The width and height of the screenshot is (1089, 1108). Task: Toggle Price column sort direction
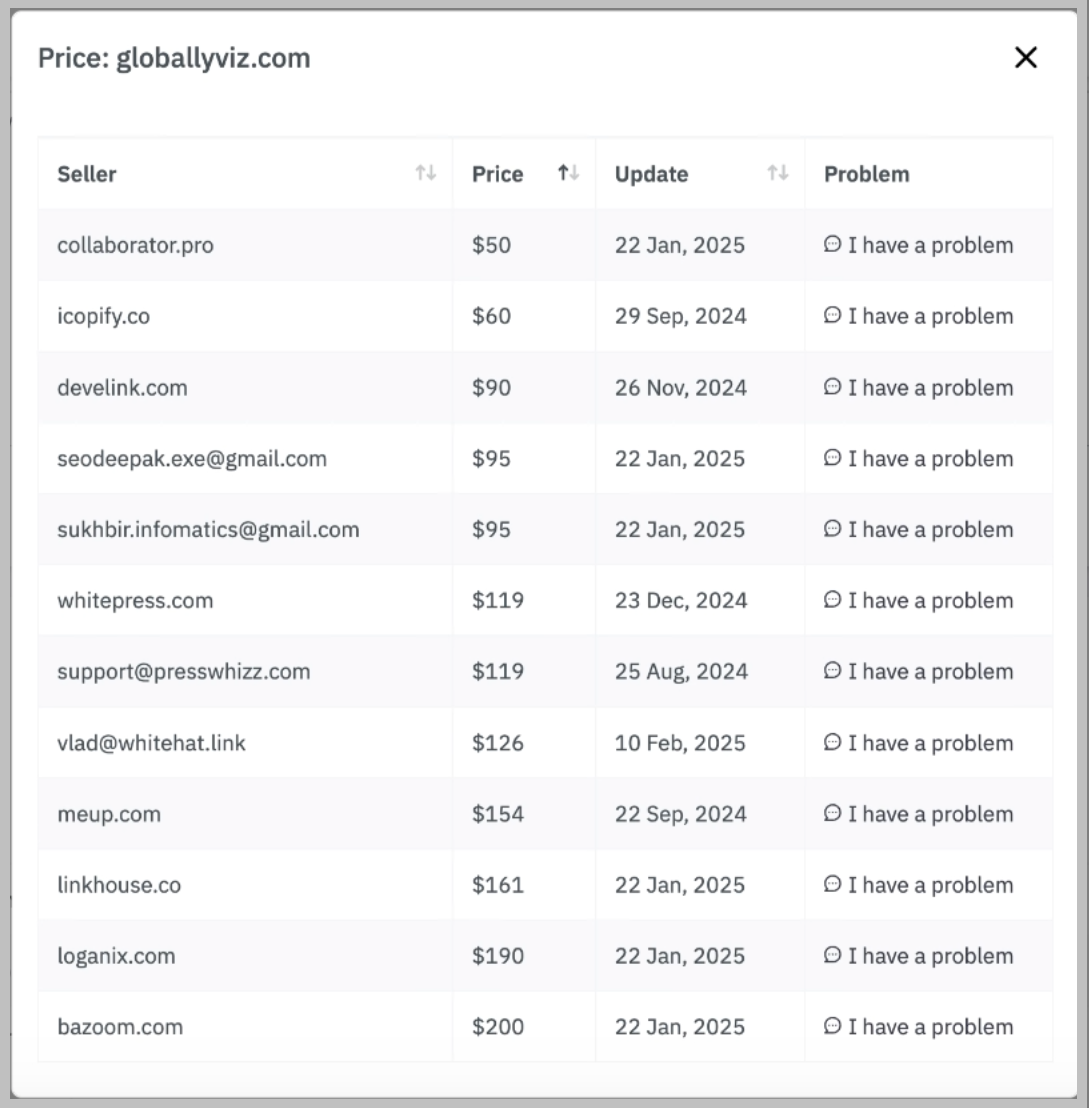click(567, 172)
